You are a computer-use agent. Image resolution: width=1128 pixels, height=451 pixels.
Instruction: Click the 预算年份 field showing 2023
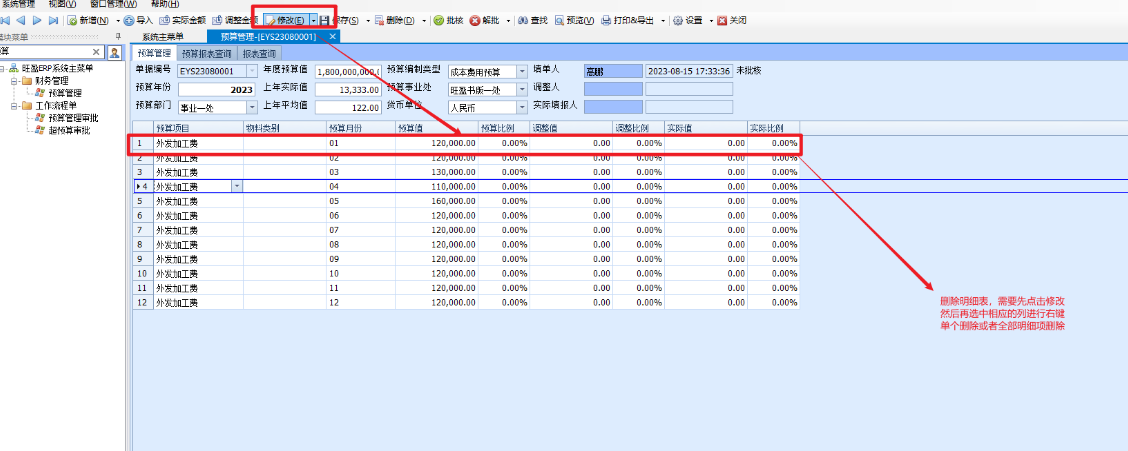(x=217, y=89)
